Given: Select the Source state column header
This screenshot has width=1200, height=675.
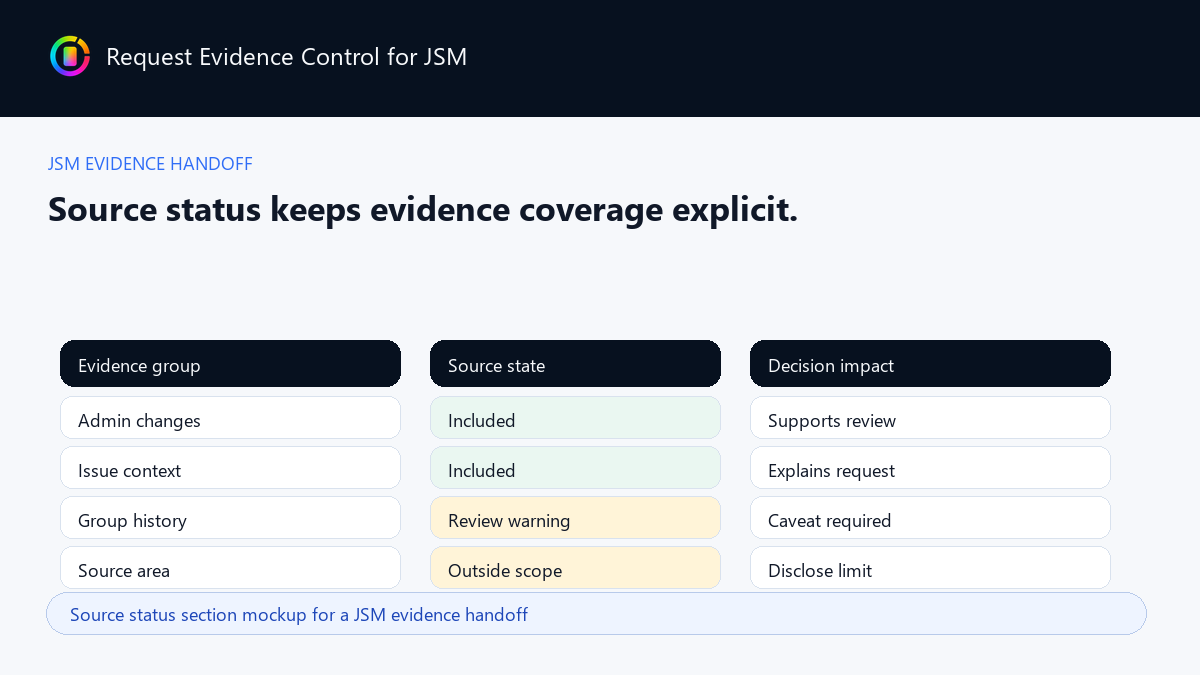Looking at the screenshot, I should (x=575, y=364).
